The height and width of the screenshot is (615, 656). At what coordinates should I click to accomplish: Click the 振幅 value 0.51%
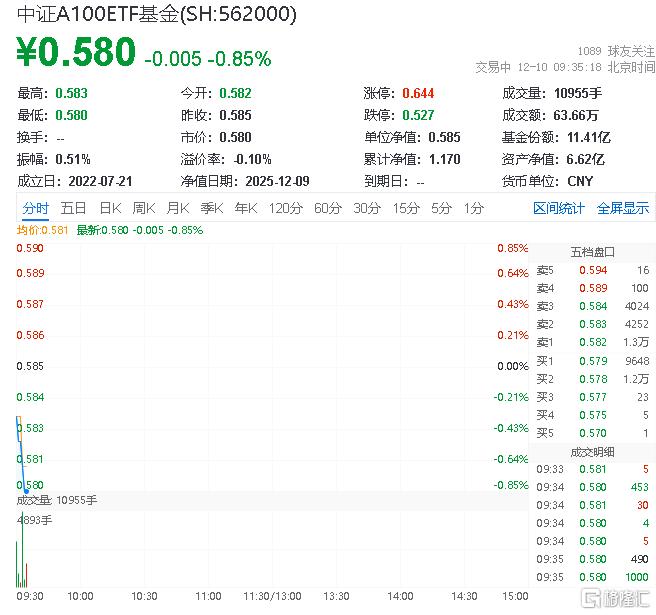pos(73,159)
